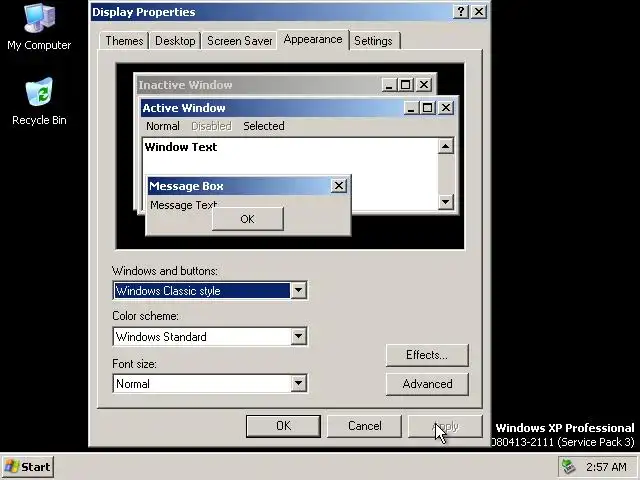The height and width of the screenshot is (480, 640).
Task: Click the Apply button
Action: (x=445, y=426)
